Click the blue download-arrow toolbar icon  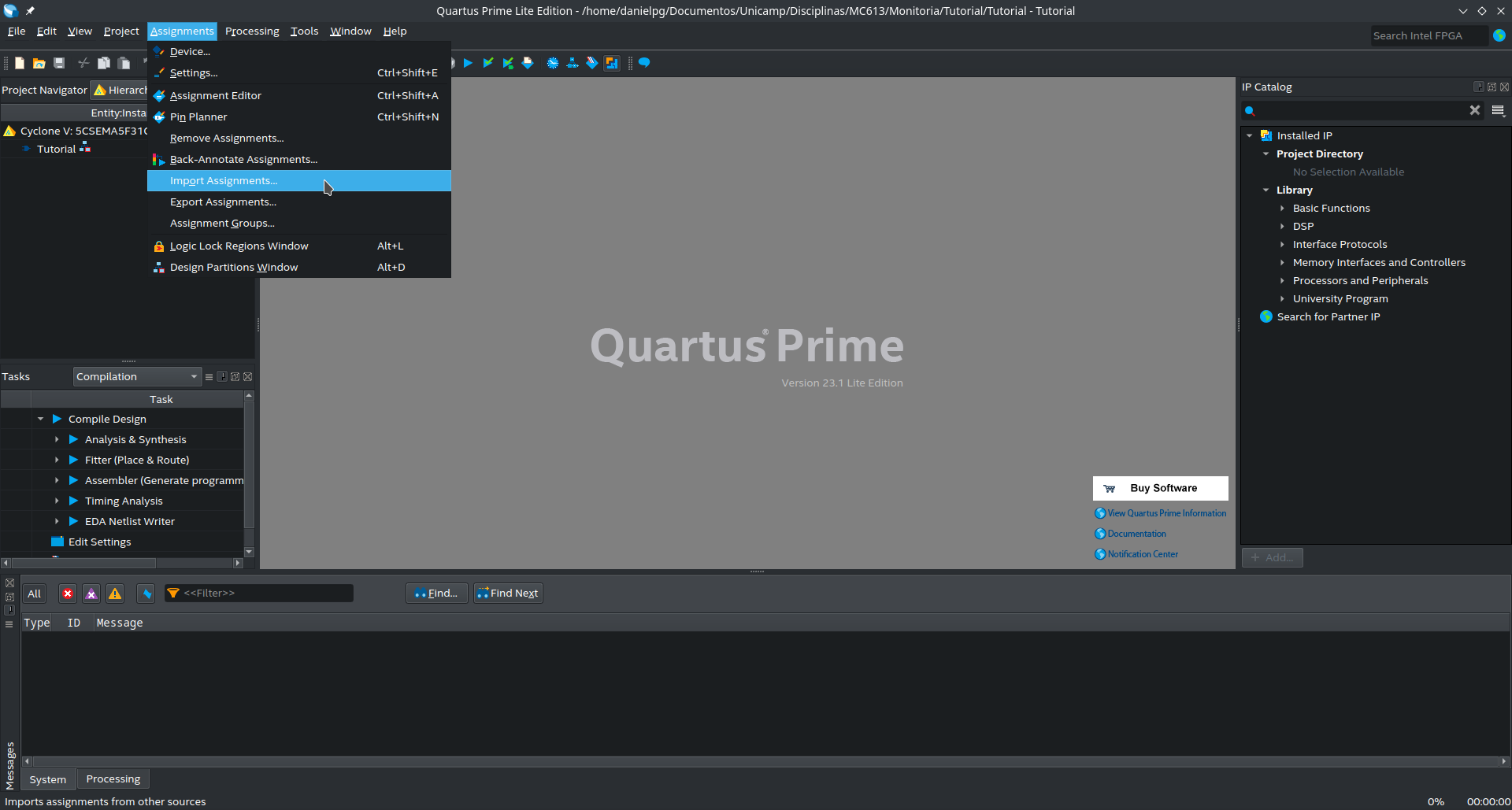click(528, 63)
